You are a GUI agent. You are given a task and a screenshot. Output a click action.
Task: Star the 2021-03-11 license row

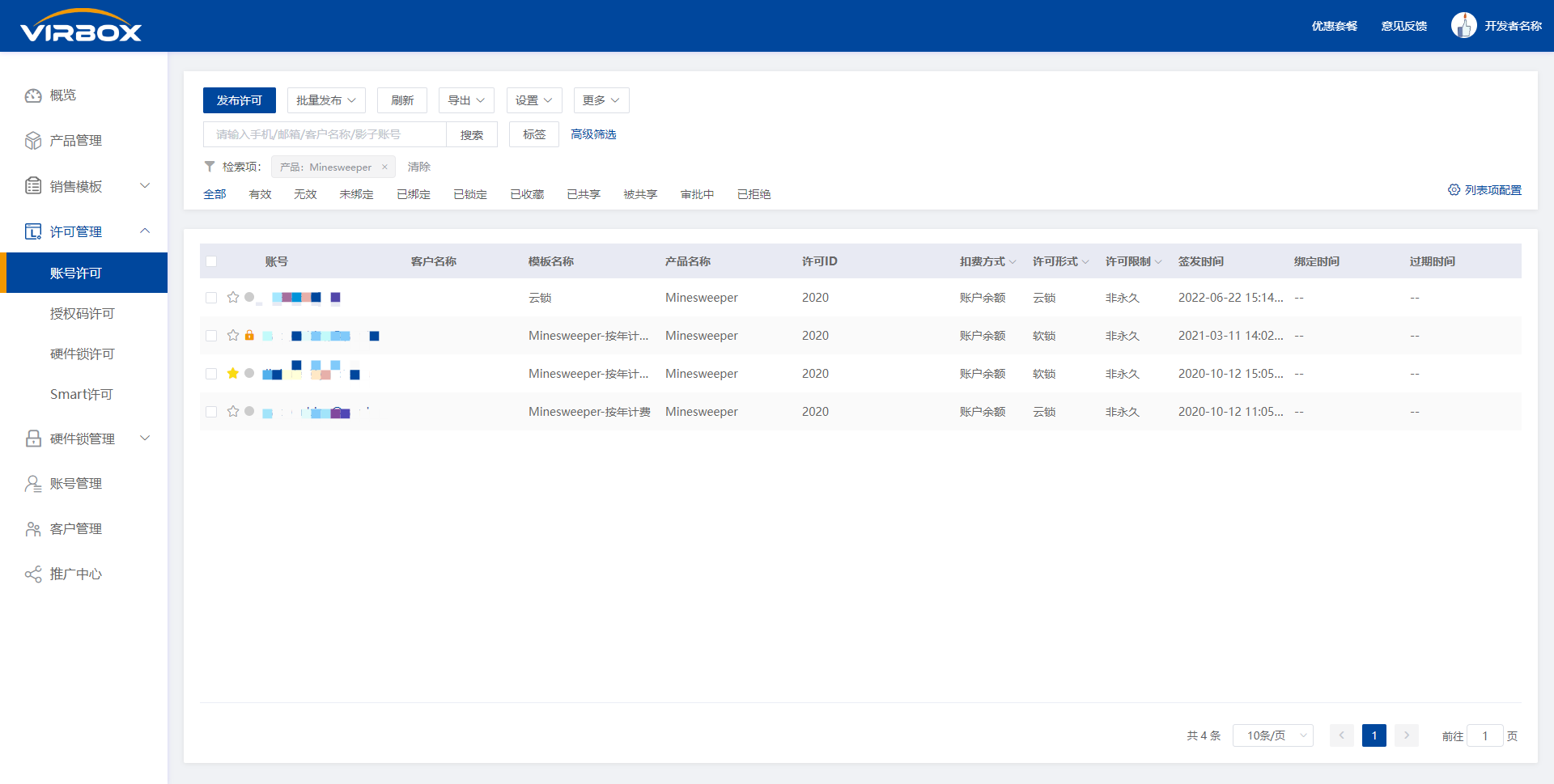[233, 335]
